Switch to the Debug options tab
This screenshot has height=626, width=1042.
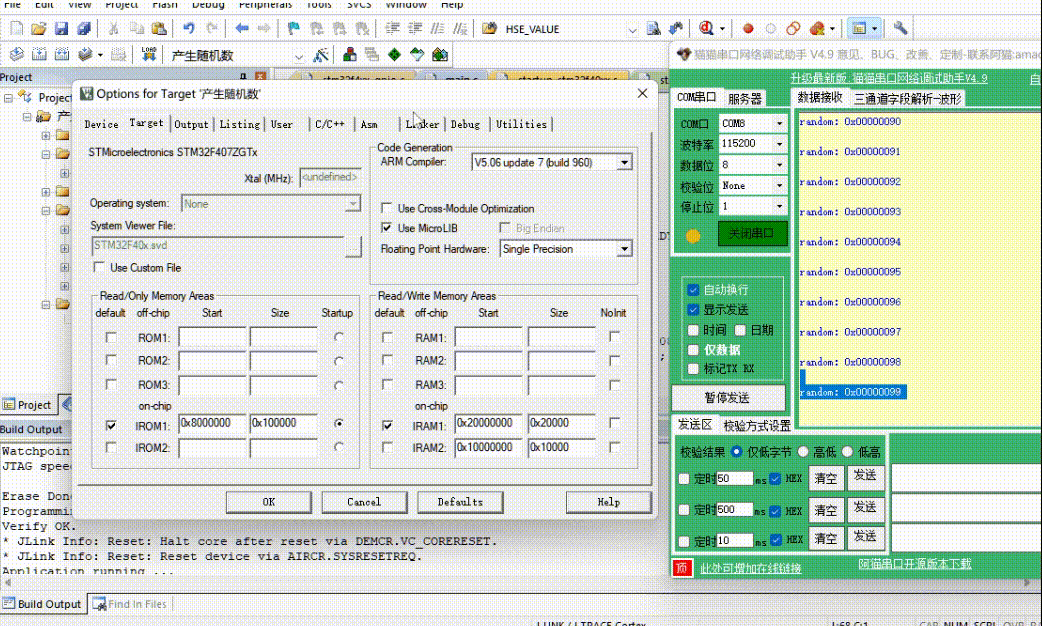tap(465, 125)
